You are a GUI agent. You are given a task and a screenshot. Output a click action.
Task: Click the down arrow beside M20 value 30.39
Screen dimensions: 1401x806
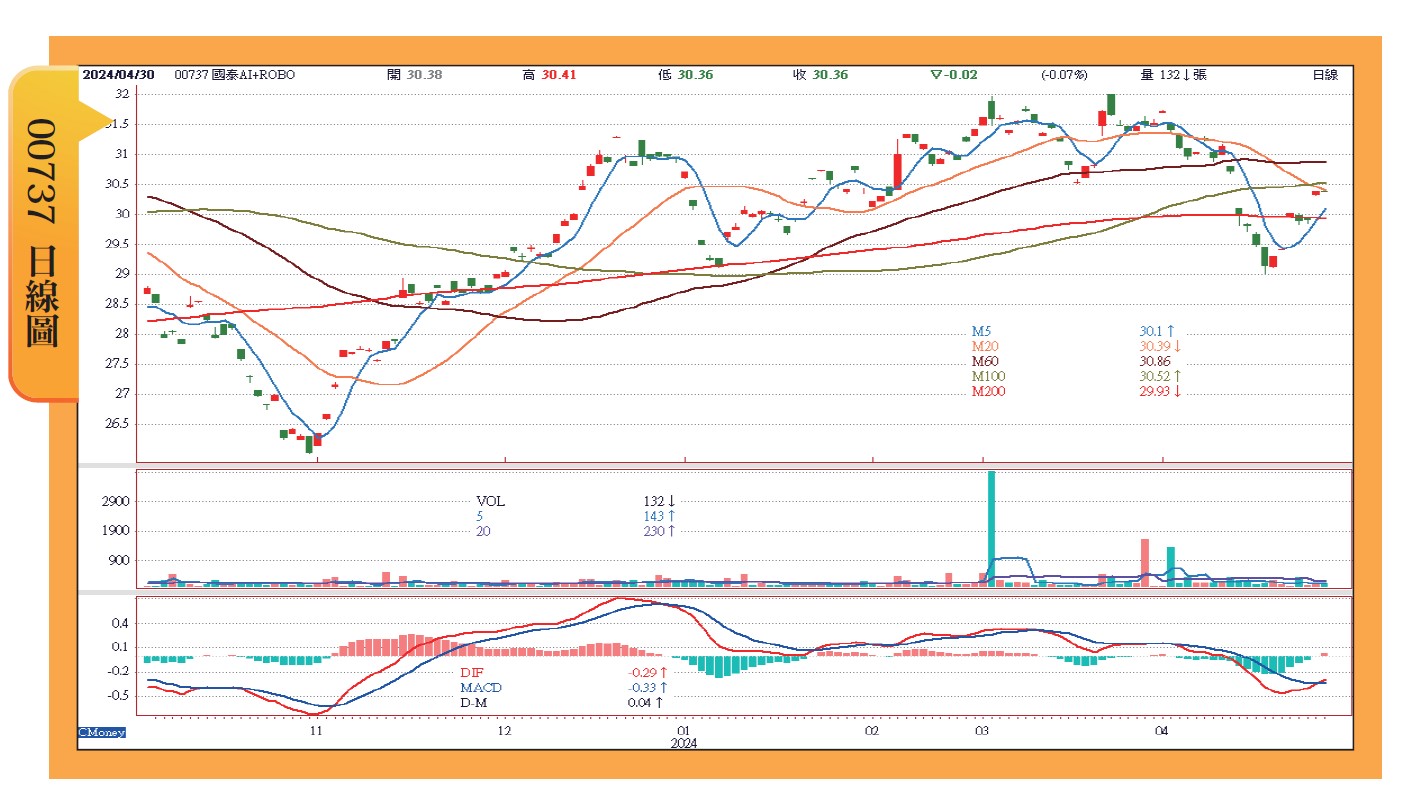(x=1177, y=346)
